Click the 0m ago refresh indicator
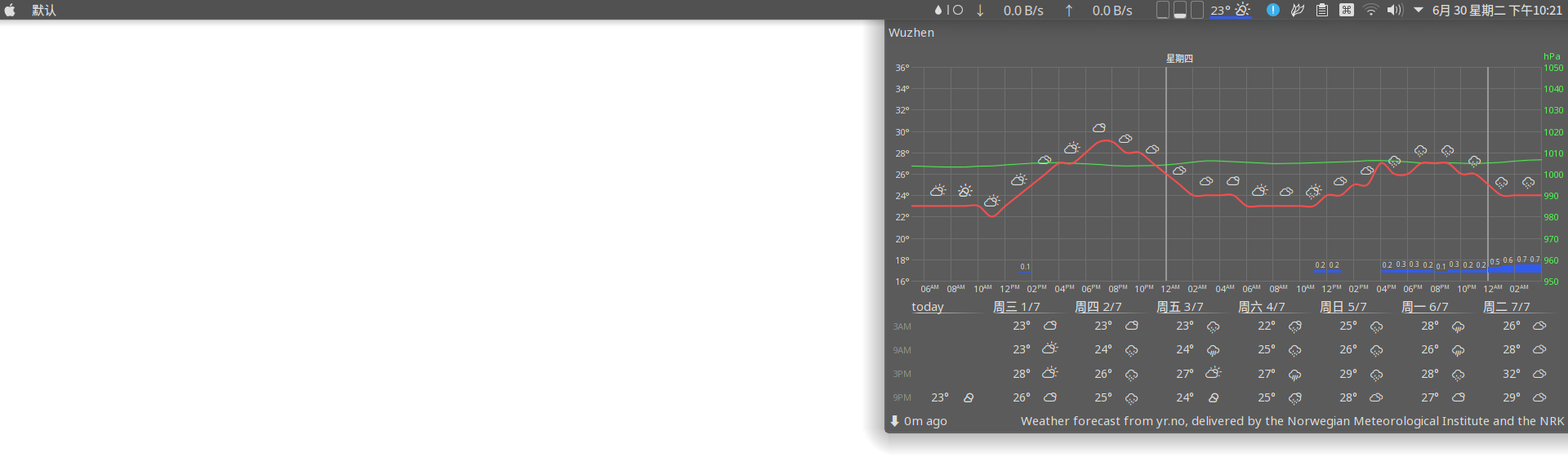Viewport: 1568px width, 466px height. point(919,421)
